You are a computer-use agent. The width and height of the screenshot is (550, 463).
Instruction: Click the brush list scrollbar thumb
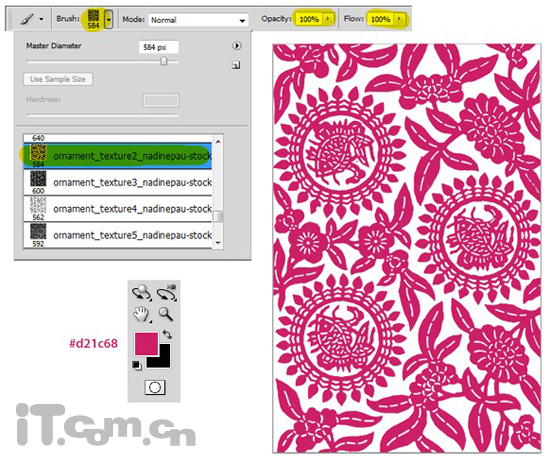point(218,216)
